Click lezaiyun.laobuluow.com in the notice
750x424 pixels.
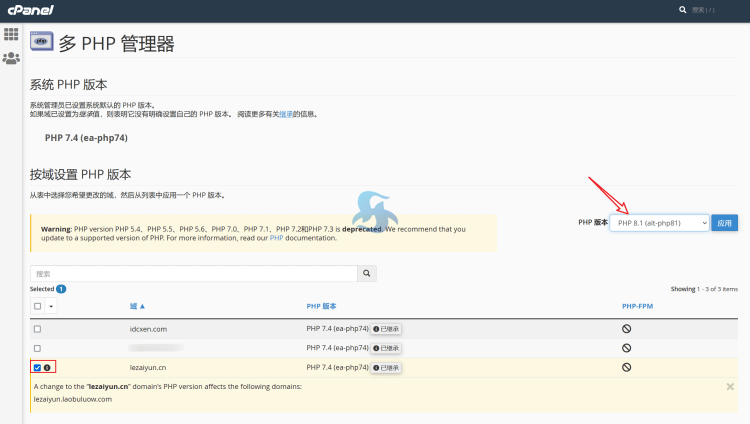(73, 399)
